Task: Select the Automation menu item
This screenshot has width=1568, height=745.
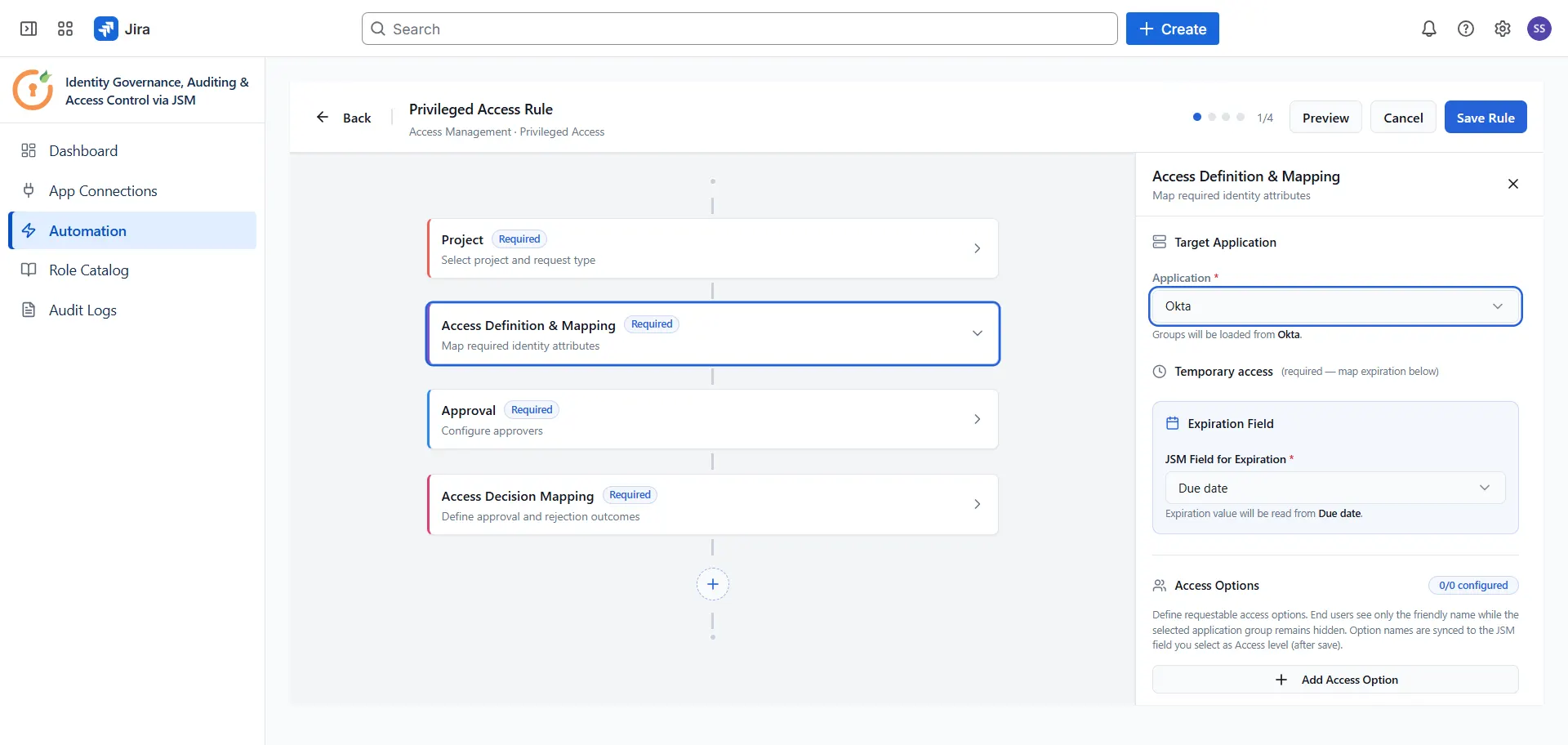Action: tap(132, 230)
